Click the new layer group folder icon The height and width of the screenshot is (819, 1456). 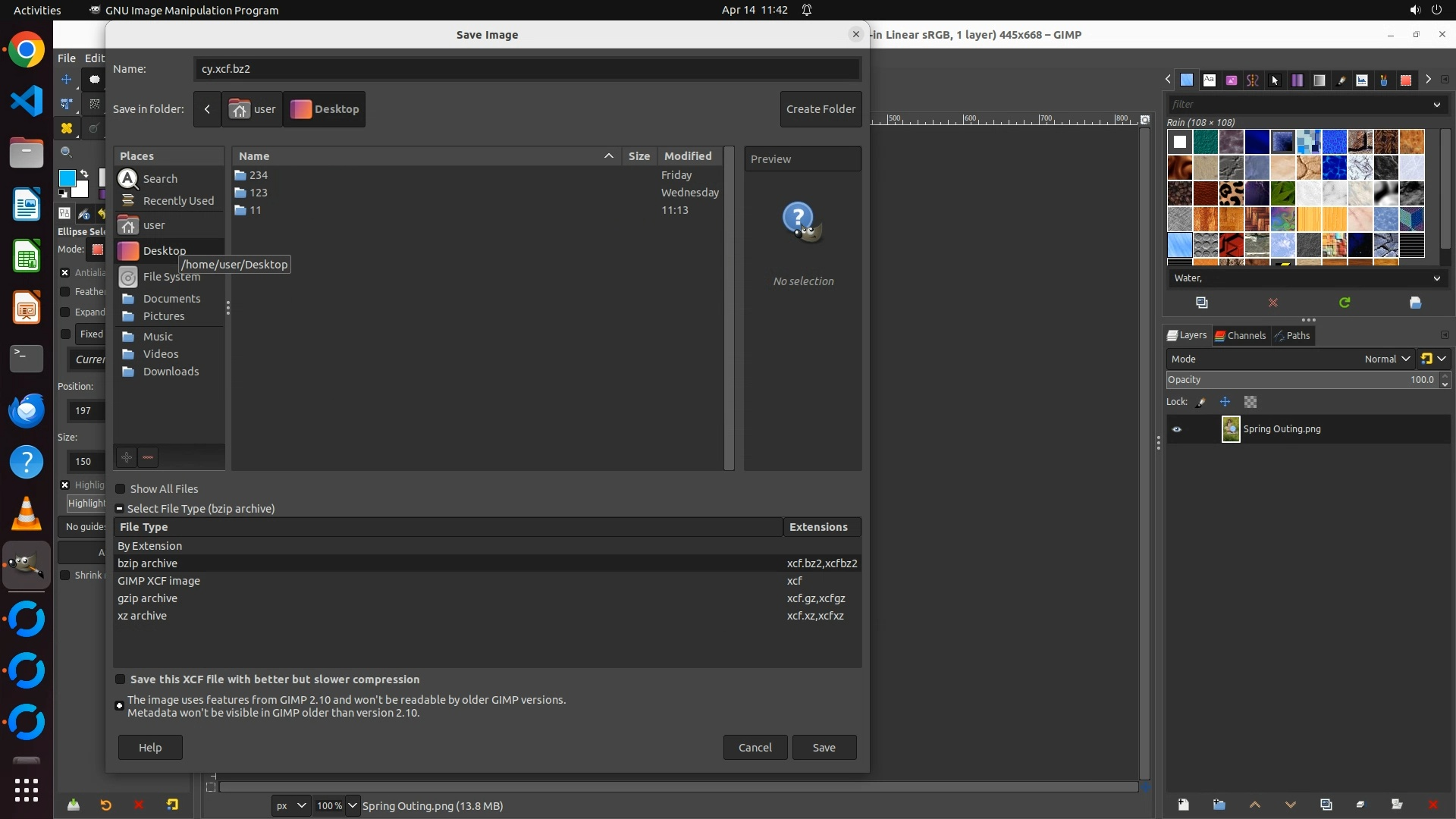click(1219, 805)
